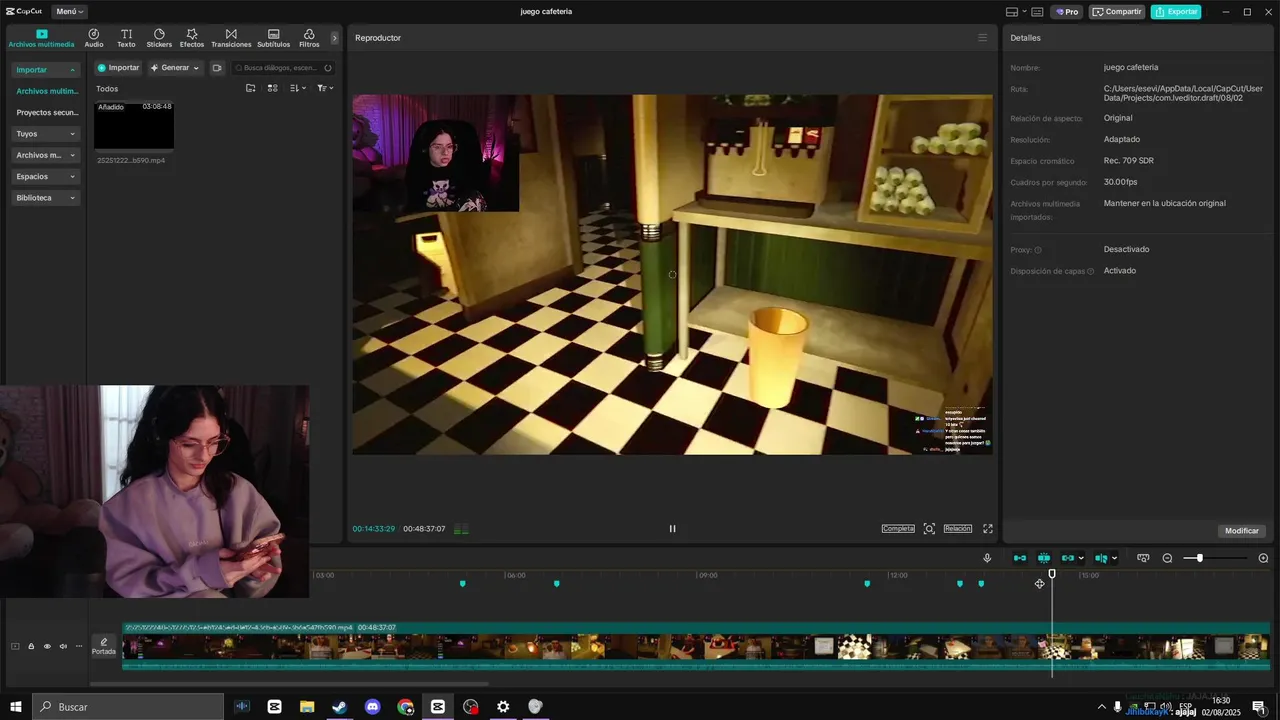
Task: Click the Modificar button
Action: [x=1242, y=531]
